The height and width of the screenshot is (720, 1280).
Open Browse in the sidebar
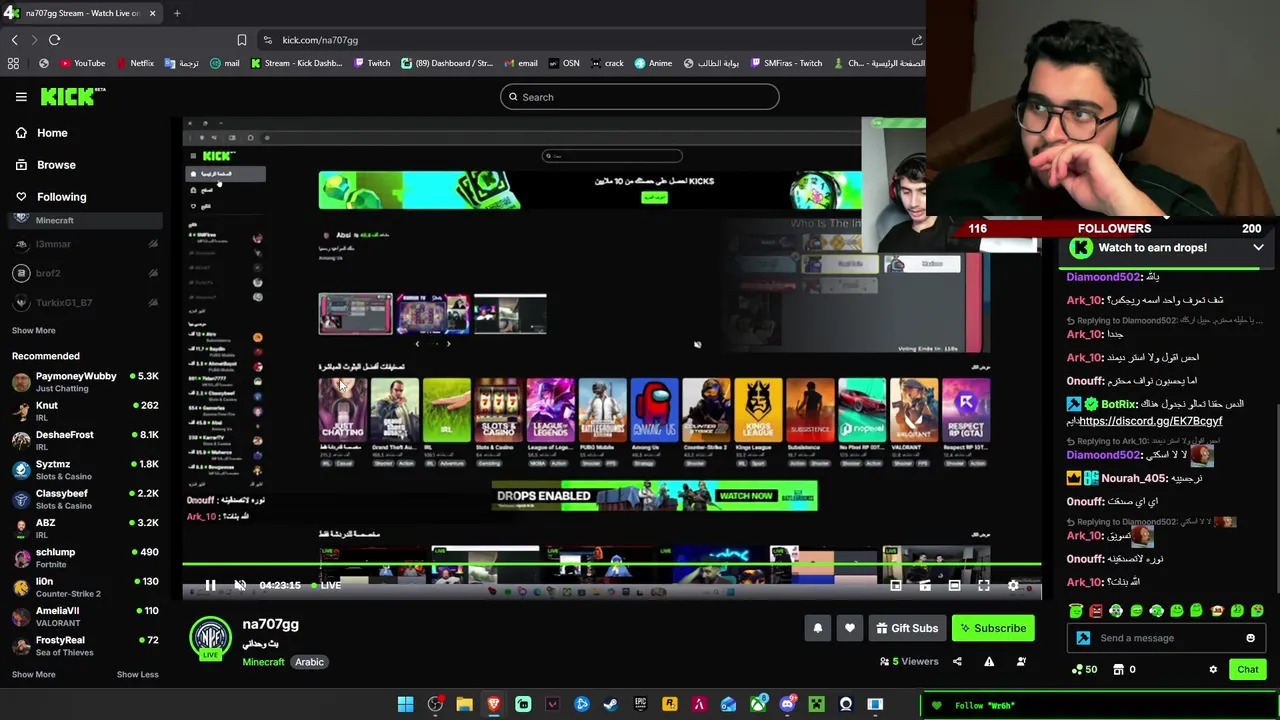(x=45, y=165)
